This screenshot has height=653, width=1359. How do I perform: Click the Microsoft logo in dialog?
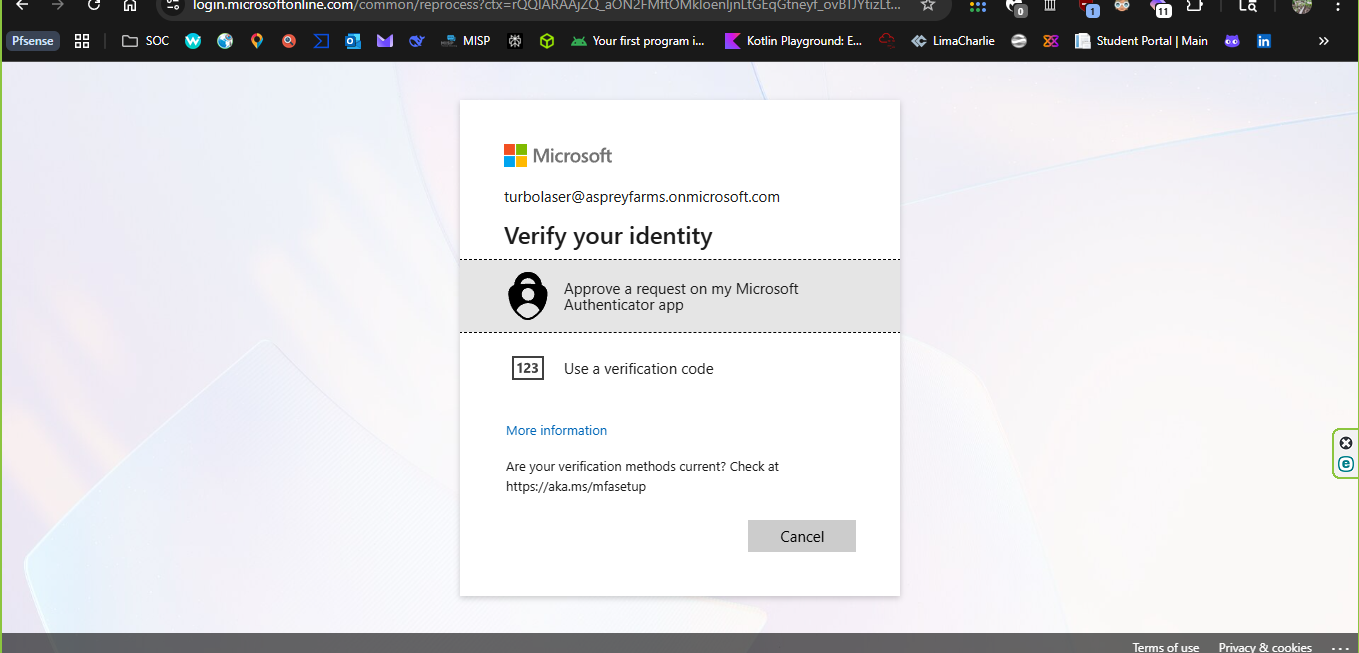[x=558, y=156]
